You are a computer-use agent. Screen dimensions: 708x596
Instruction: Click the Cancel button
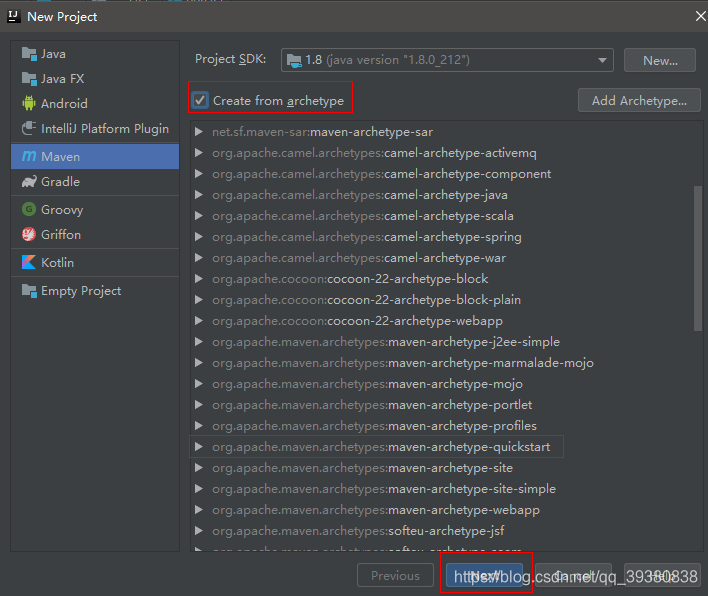coord(573,575)
